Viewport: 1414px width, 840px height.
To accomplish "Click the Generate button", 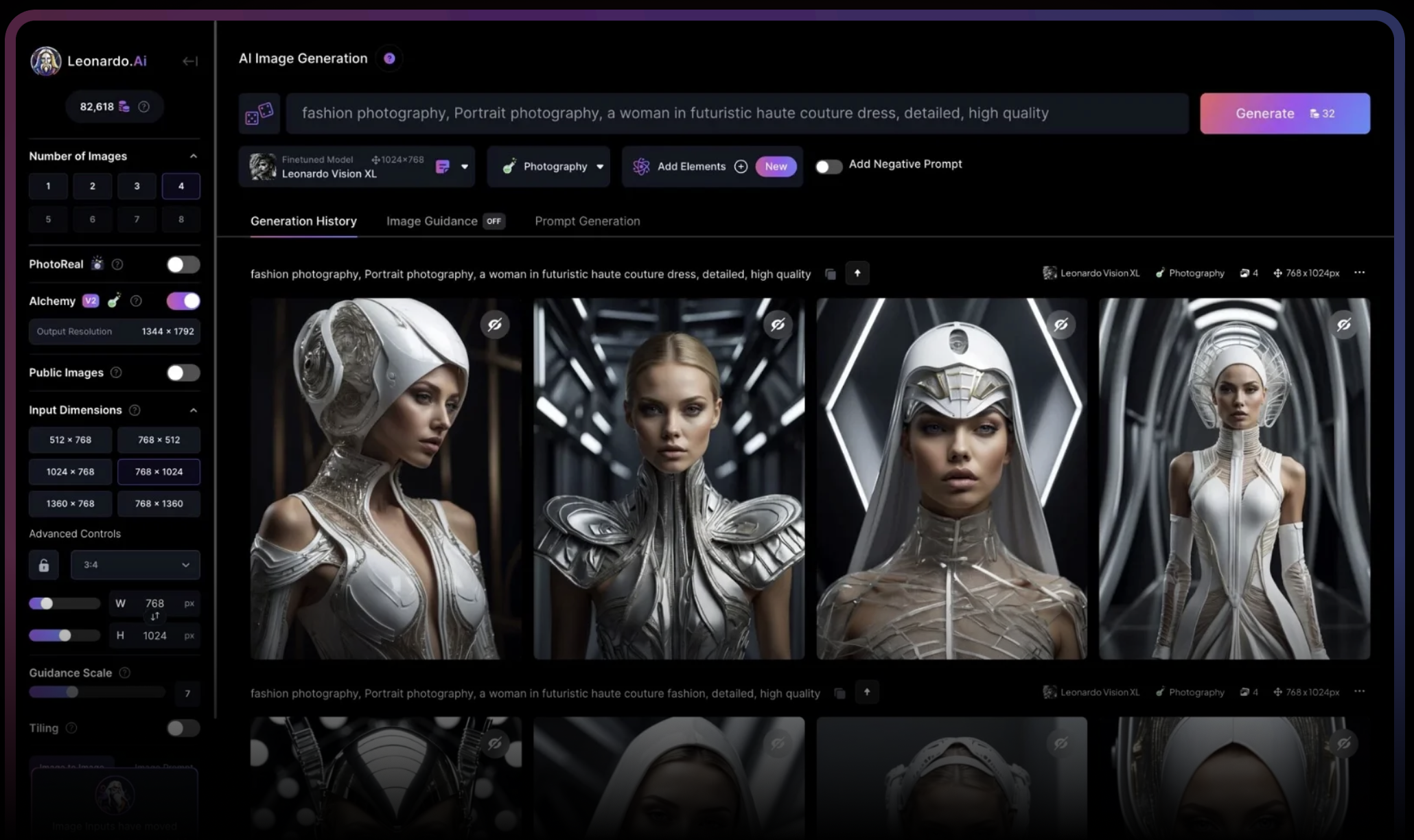I will 1284,114.
